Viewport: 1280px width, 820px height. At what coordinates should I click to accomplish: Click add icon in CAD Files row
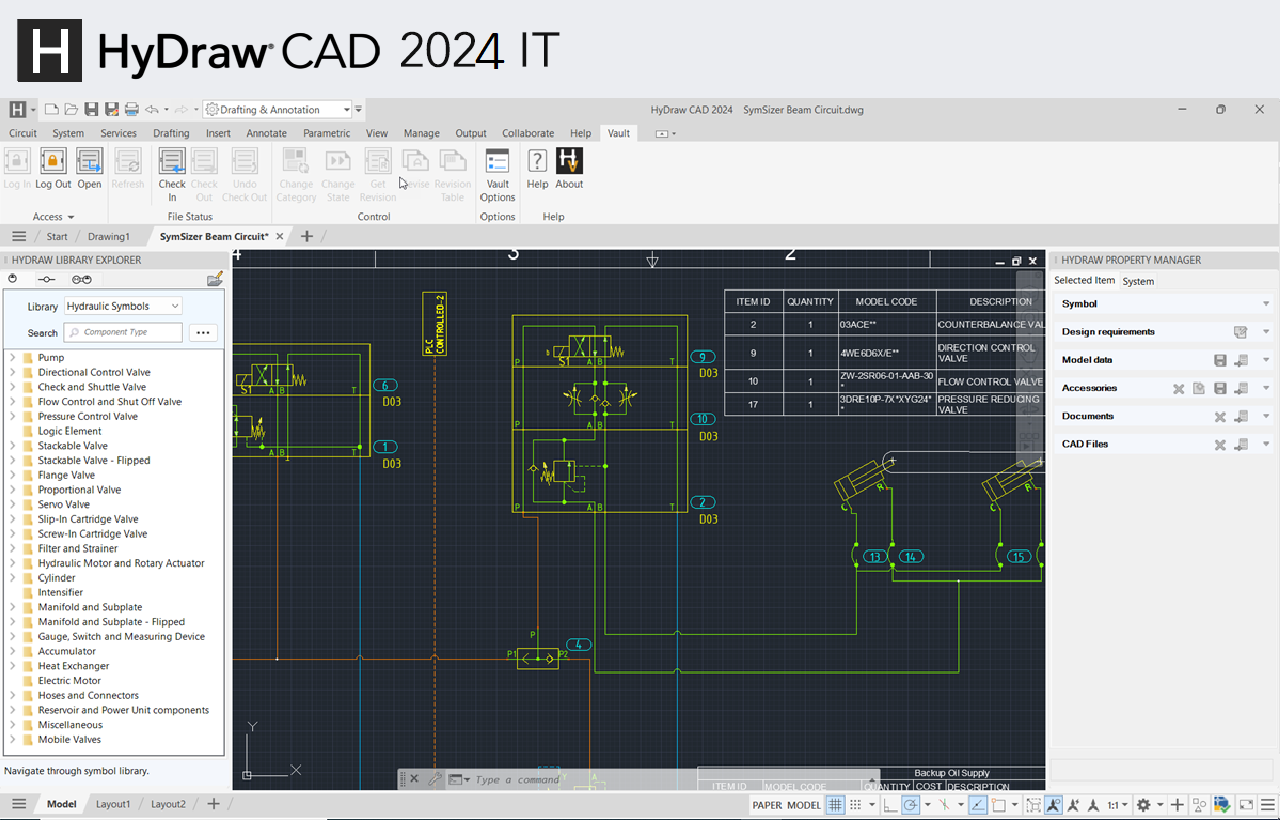click(x=1241, y=444)
